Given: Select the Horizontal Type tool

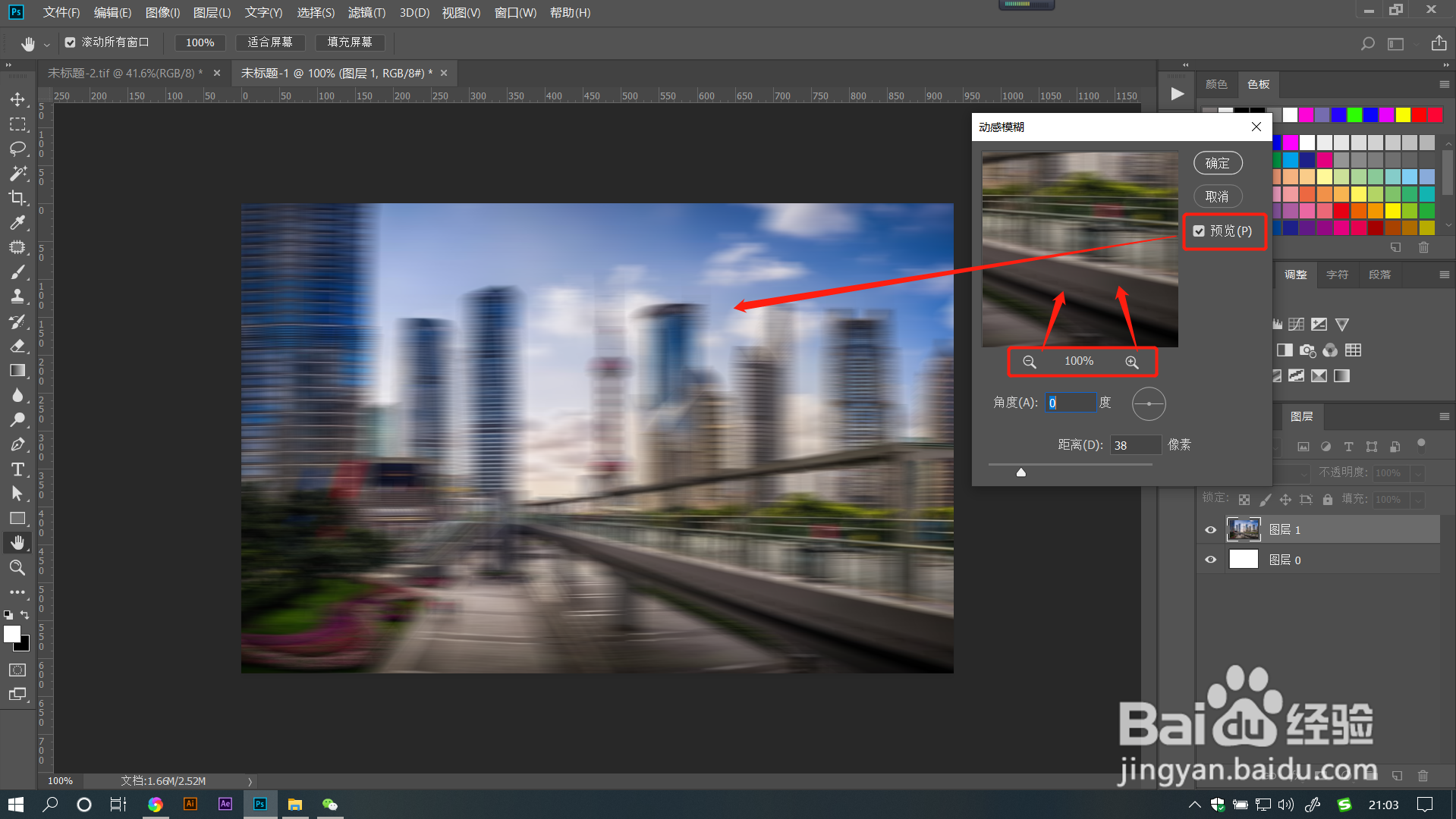Looking at the screenshot, I should tap(17, 469).
